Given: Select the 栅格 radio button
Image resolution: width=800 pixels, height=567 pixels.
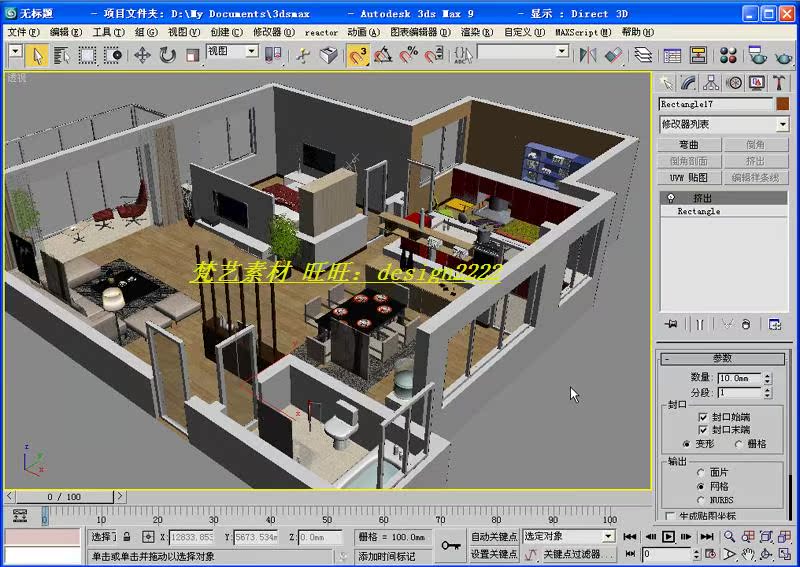Looking at the screenshot, I should [739, 444].
